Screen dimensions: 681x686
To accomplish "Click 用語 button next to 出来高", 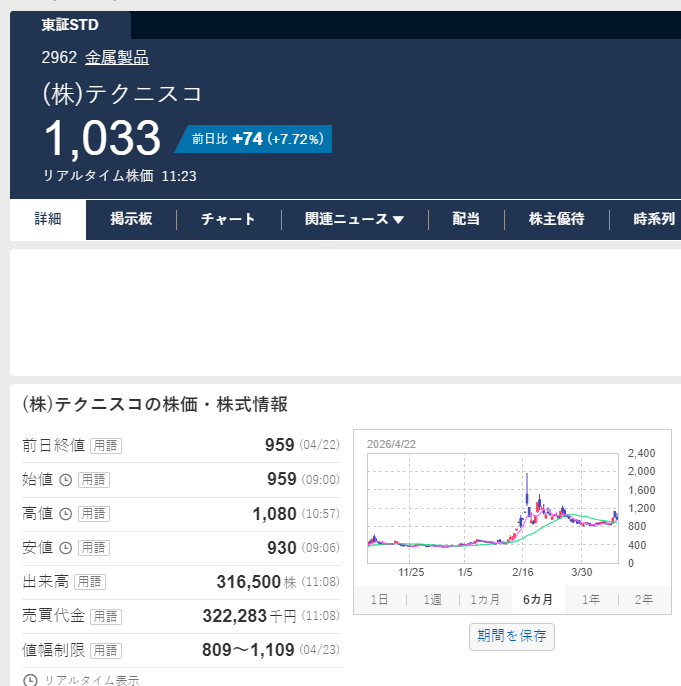I will 90,582.
